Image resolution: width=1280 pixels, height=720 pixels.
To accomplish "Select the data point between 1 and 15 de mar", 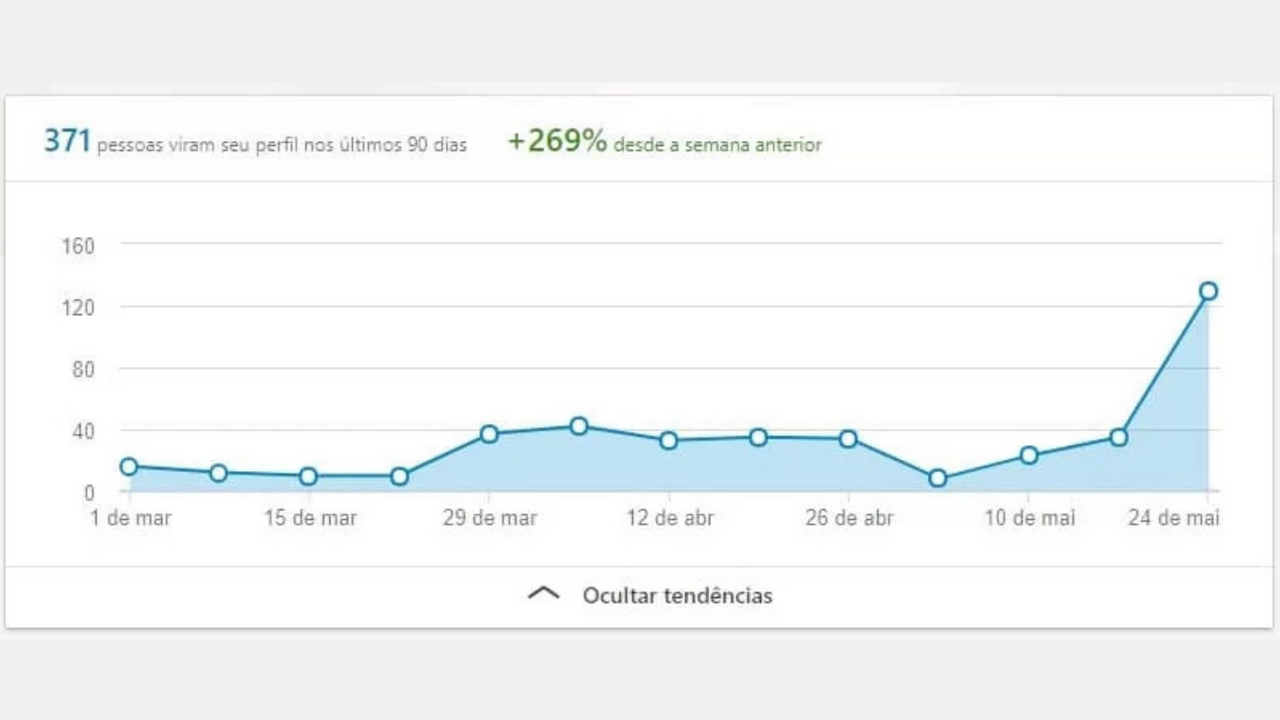I will pos(219,472).
